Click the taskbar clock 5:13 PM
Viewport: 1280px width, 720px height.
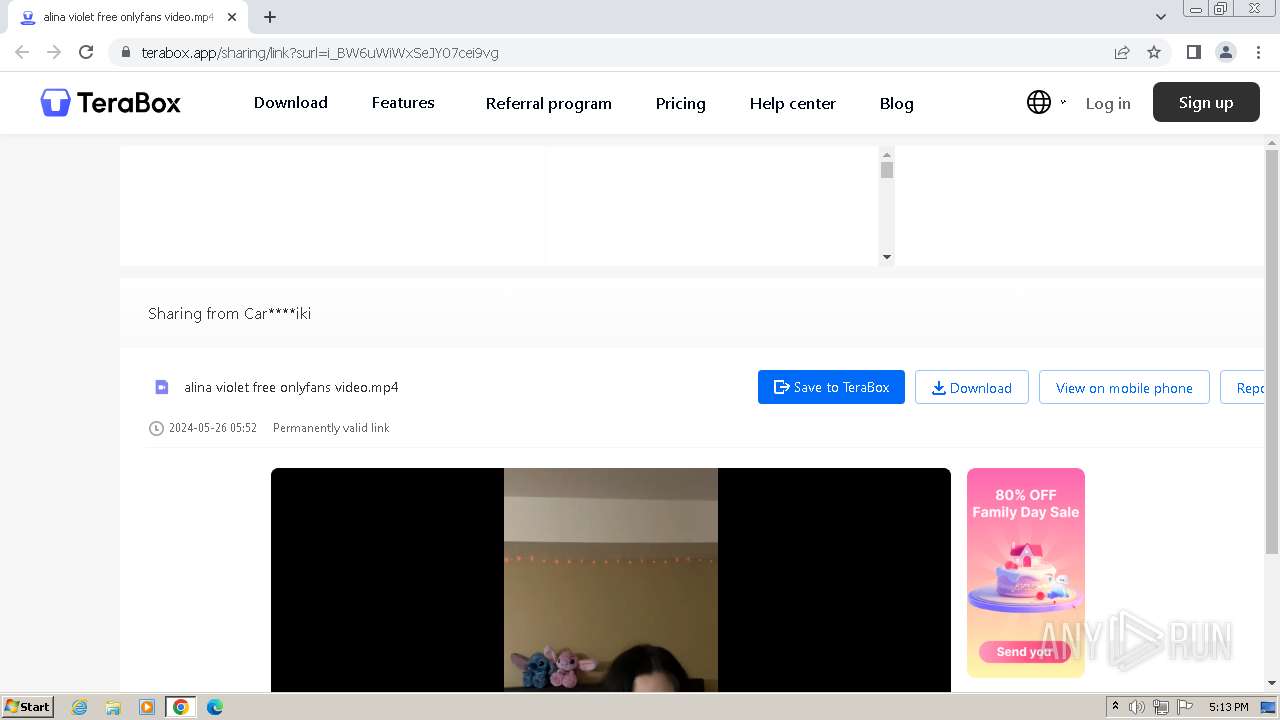click(1228, 707)
